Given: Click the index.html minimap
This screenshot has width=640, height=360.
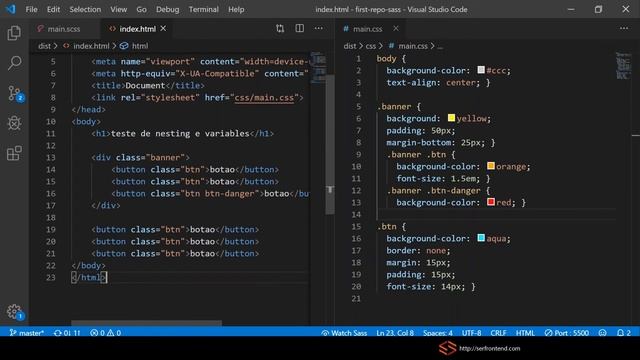Looking at the screenshot, I should [318, 67].
